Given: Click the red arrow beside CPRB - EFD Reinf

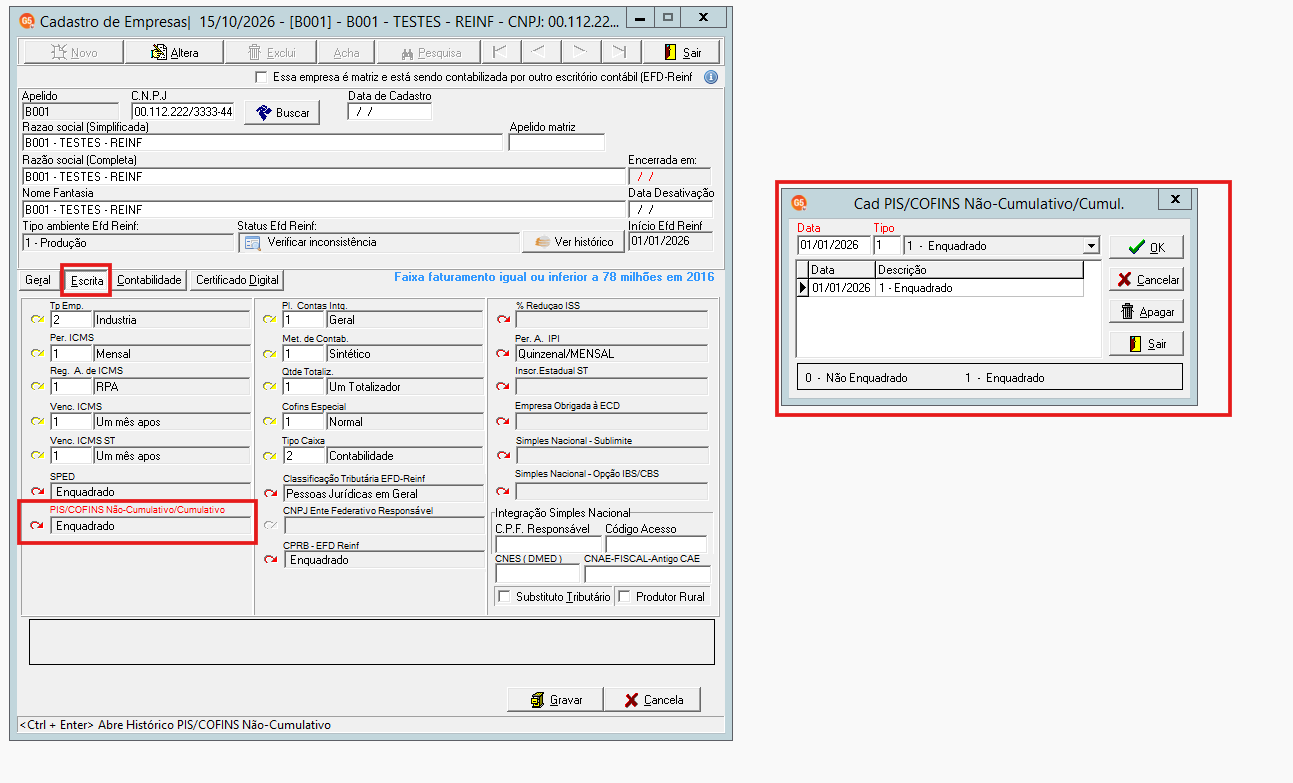Looking at the screenshot, I should (x=270, y=560).
